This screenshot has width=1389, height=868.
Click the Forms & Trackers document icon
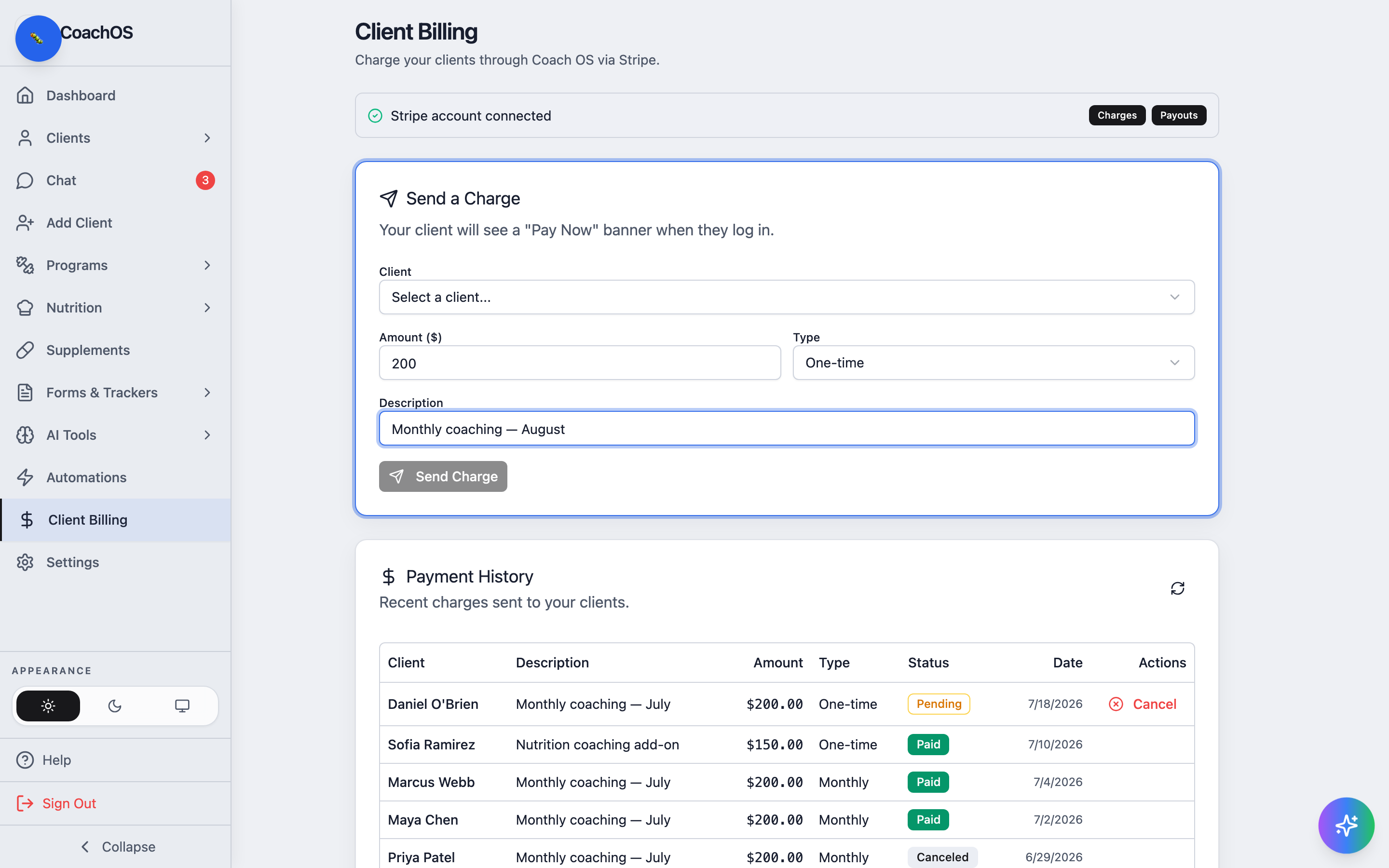click(x=25, y=393)
